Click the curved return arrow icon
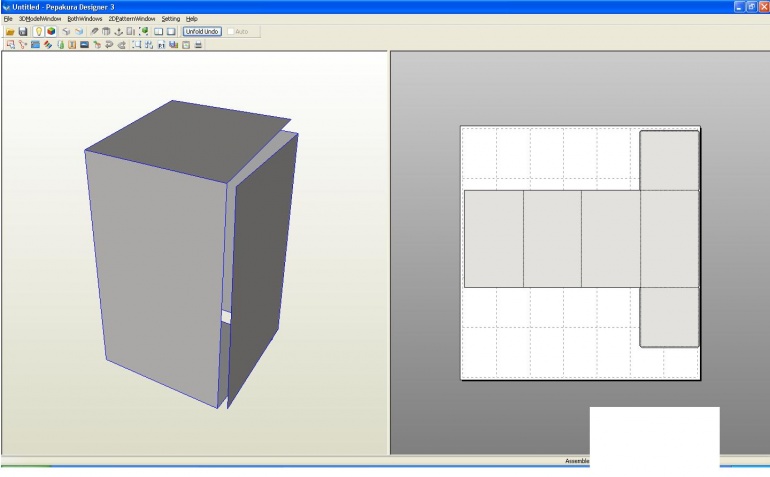The image size is (770, 477). tap(109, 45)
